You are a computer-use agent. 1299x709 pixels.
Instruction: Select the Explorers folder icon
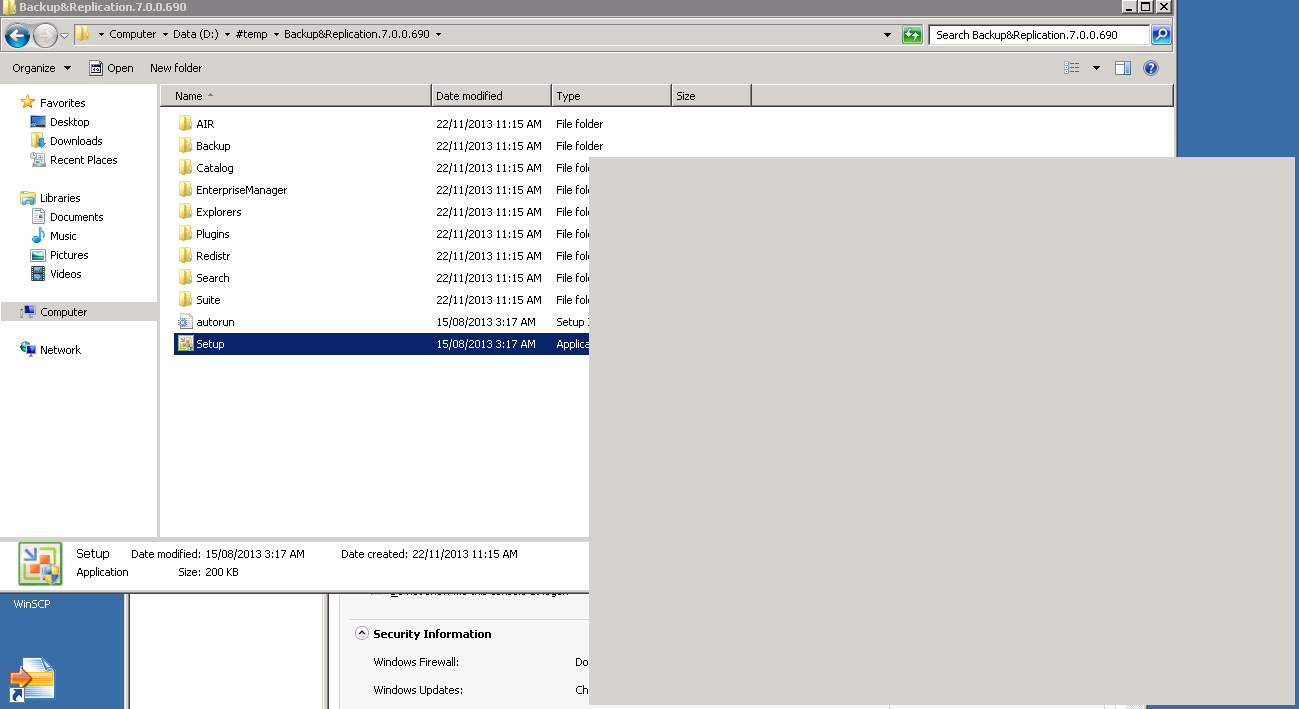(x=185, y=212)
